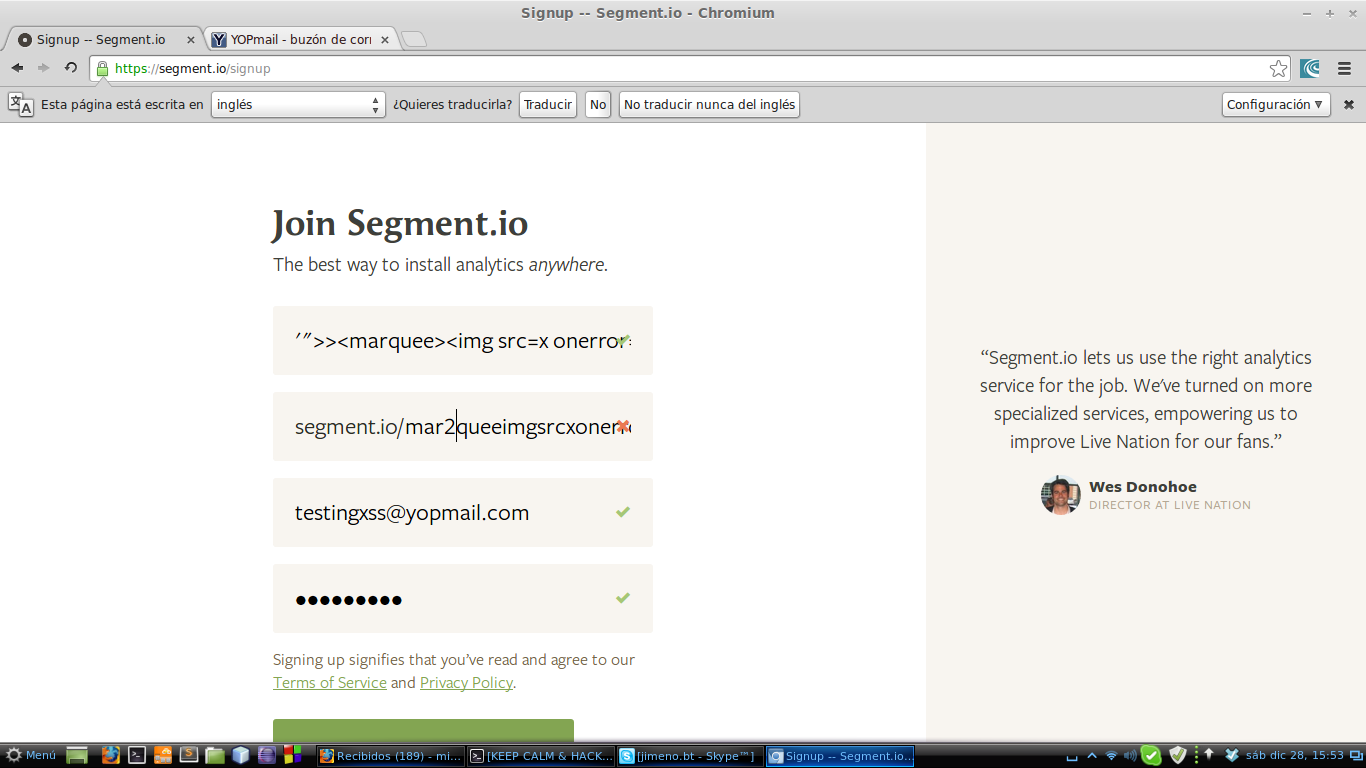This screenshot has height=768, width=1366.
Task: Open the Privacy Policy link
Action: 466,683
